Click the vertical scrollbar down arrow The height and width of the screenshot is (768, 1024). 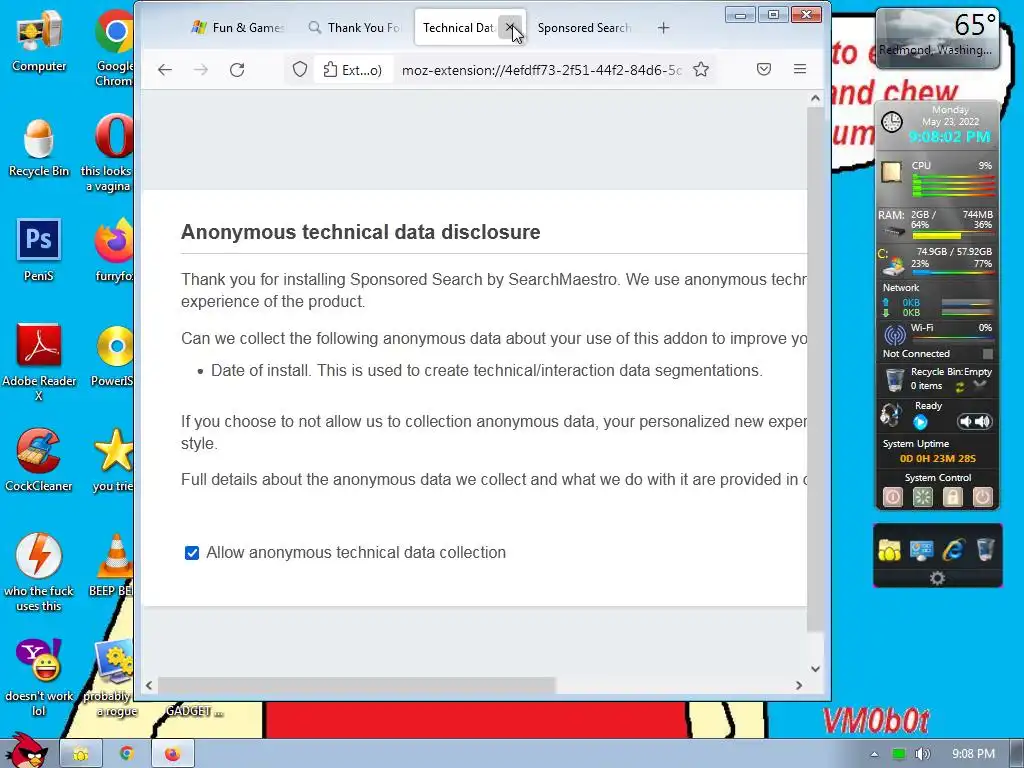pyautogui.click(x=815, y=669)
